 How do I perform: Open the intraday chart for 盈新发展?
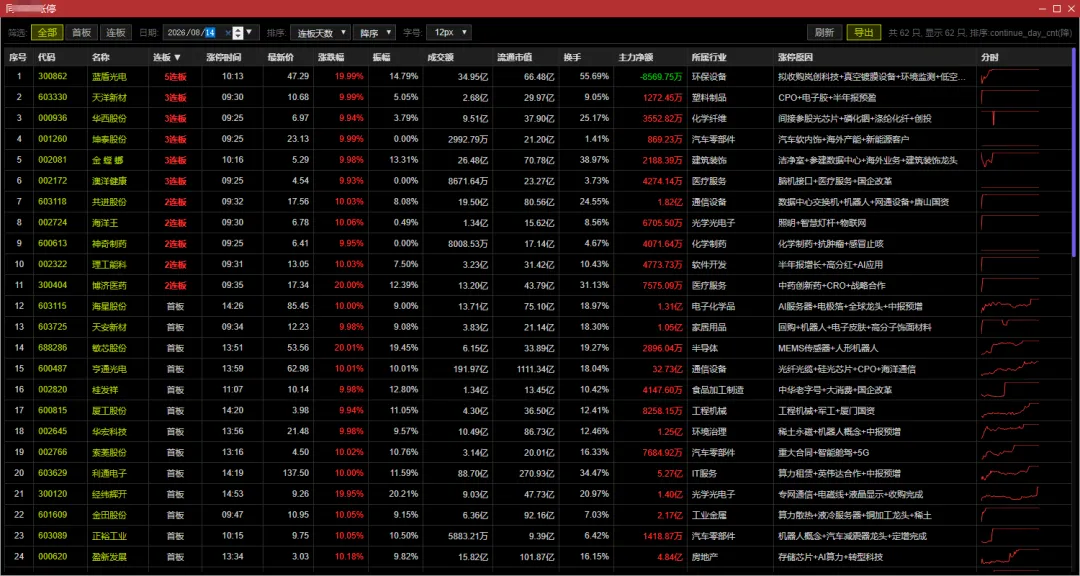tap(1010, 557)
